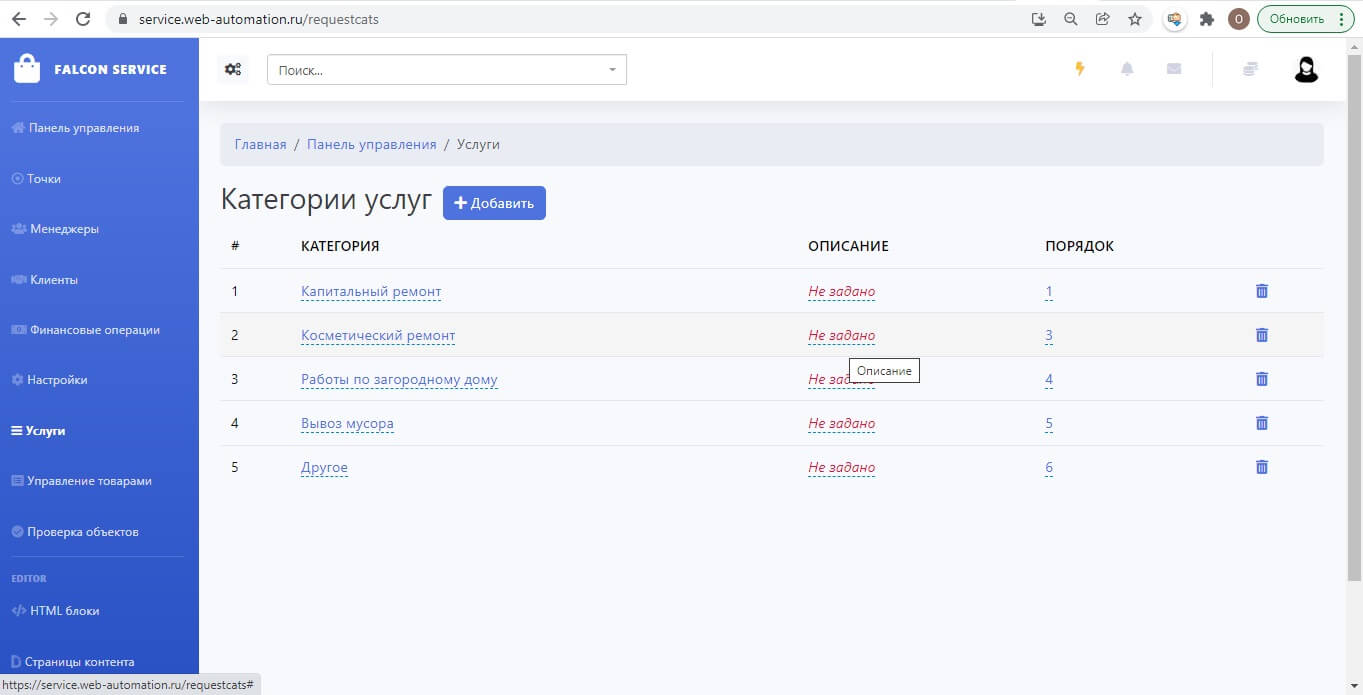Click the page vertical scrollbar

[x=1354, y=310]
